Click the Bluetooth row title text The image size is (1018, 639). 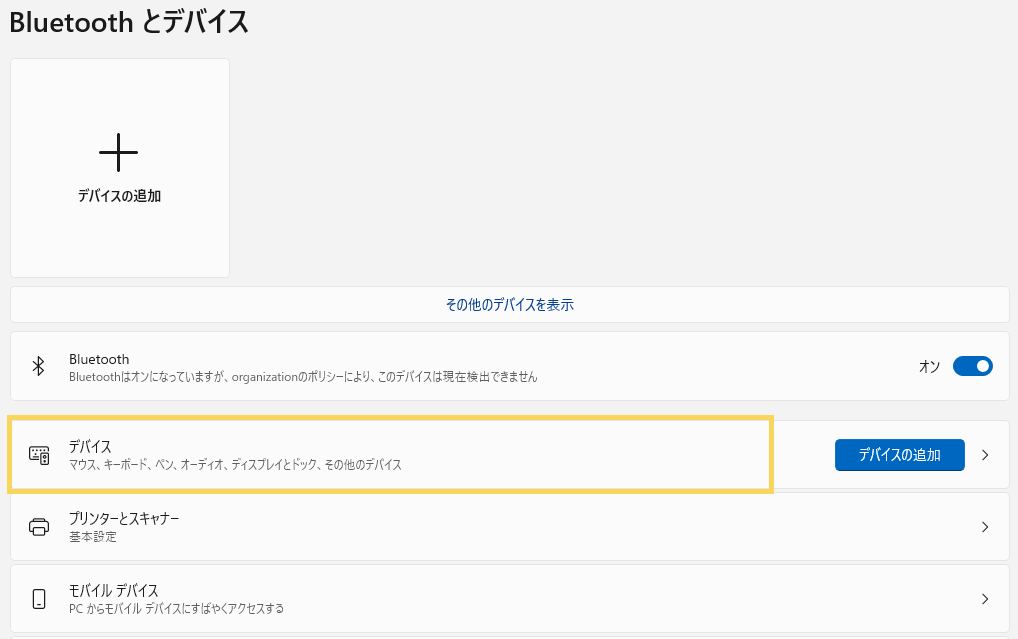(x=99, y=359)
